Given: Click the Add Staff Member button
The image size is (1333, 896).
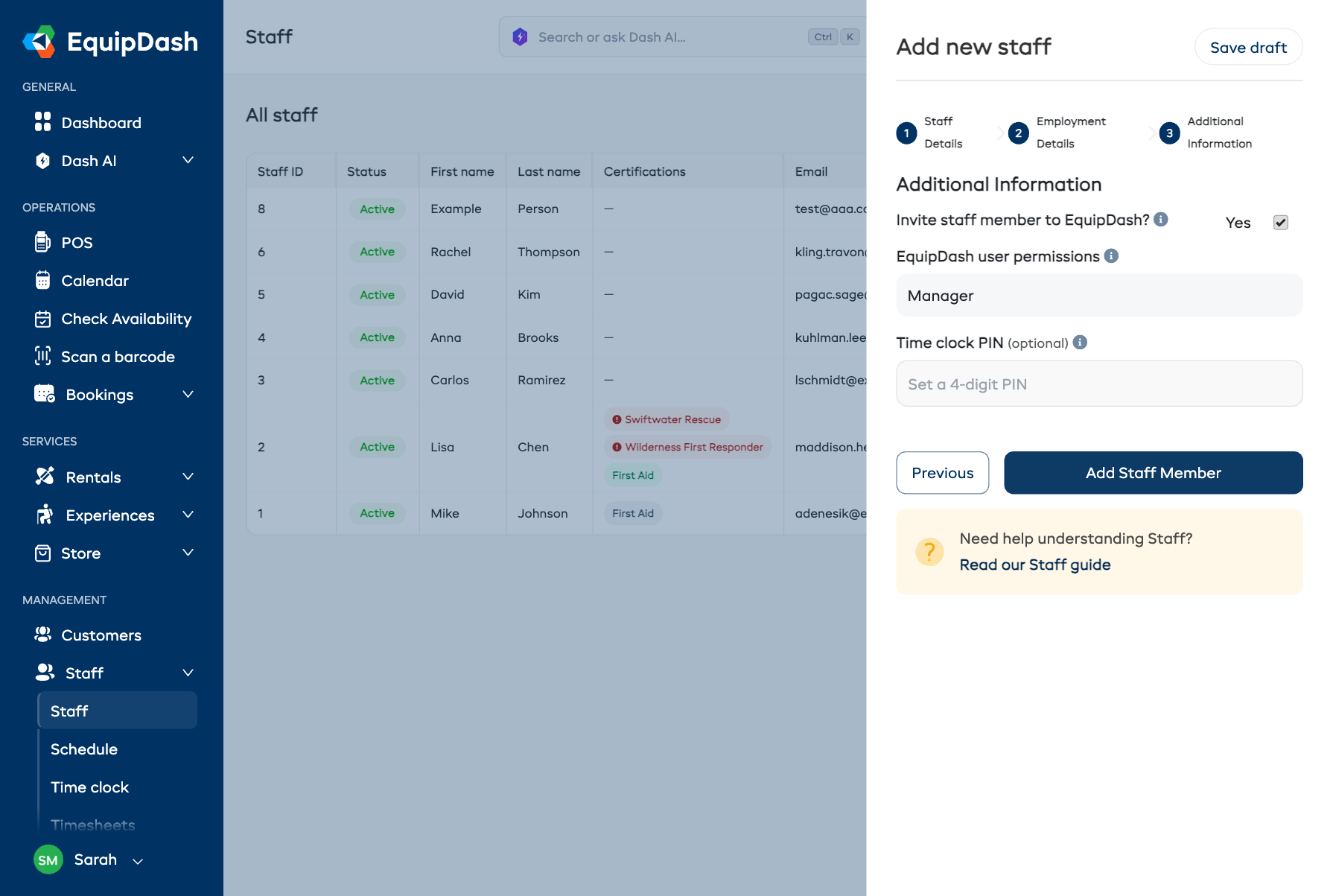Looking at the screenshot, I should 1153,472.
